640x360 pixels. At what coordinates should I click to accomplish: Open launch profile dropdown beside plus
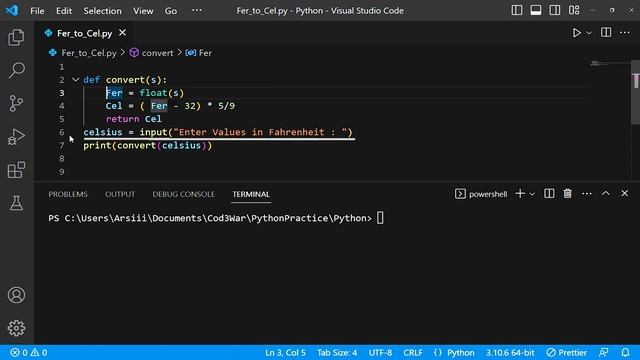[x=532, y=194]
